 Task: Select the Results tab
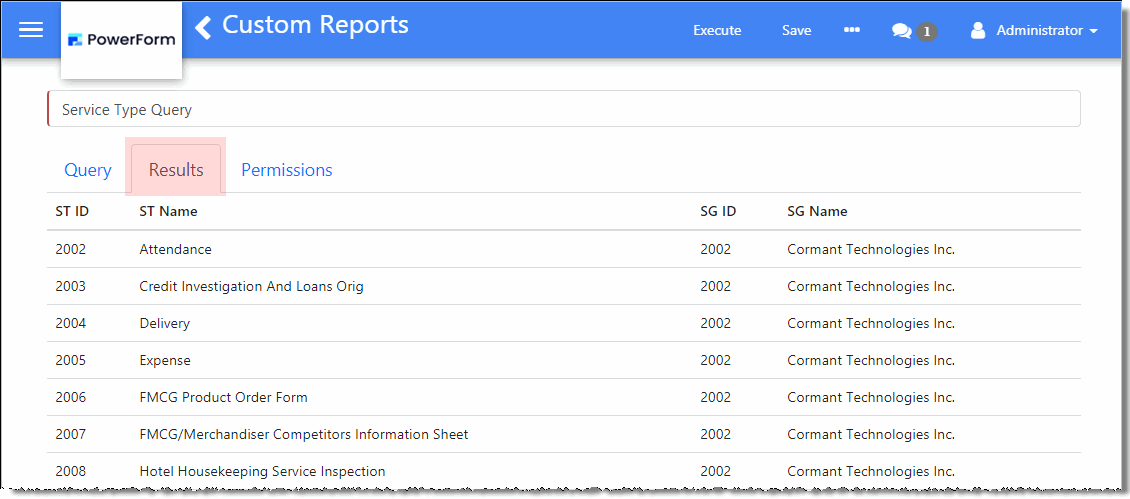[176, 170]
